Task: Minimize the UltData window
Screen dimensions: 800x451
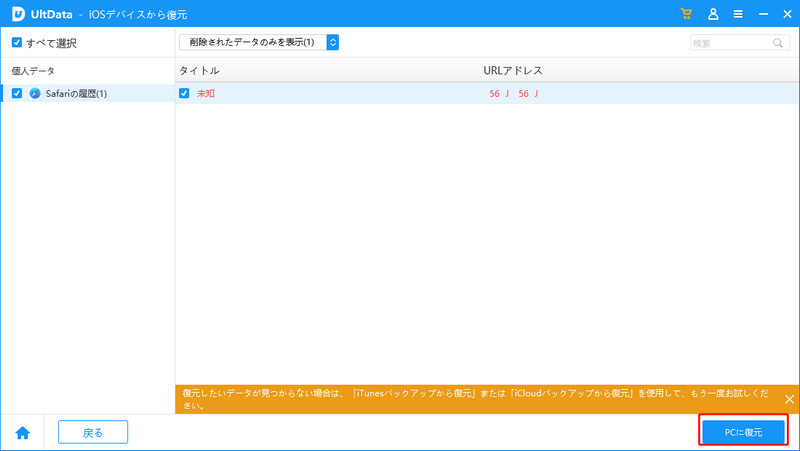Action: (x=762, y=14)
